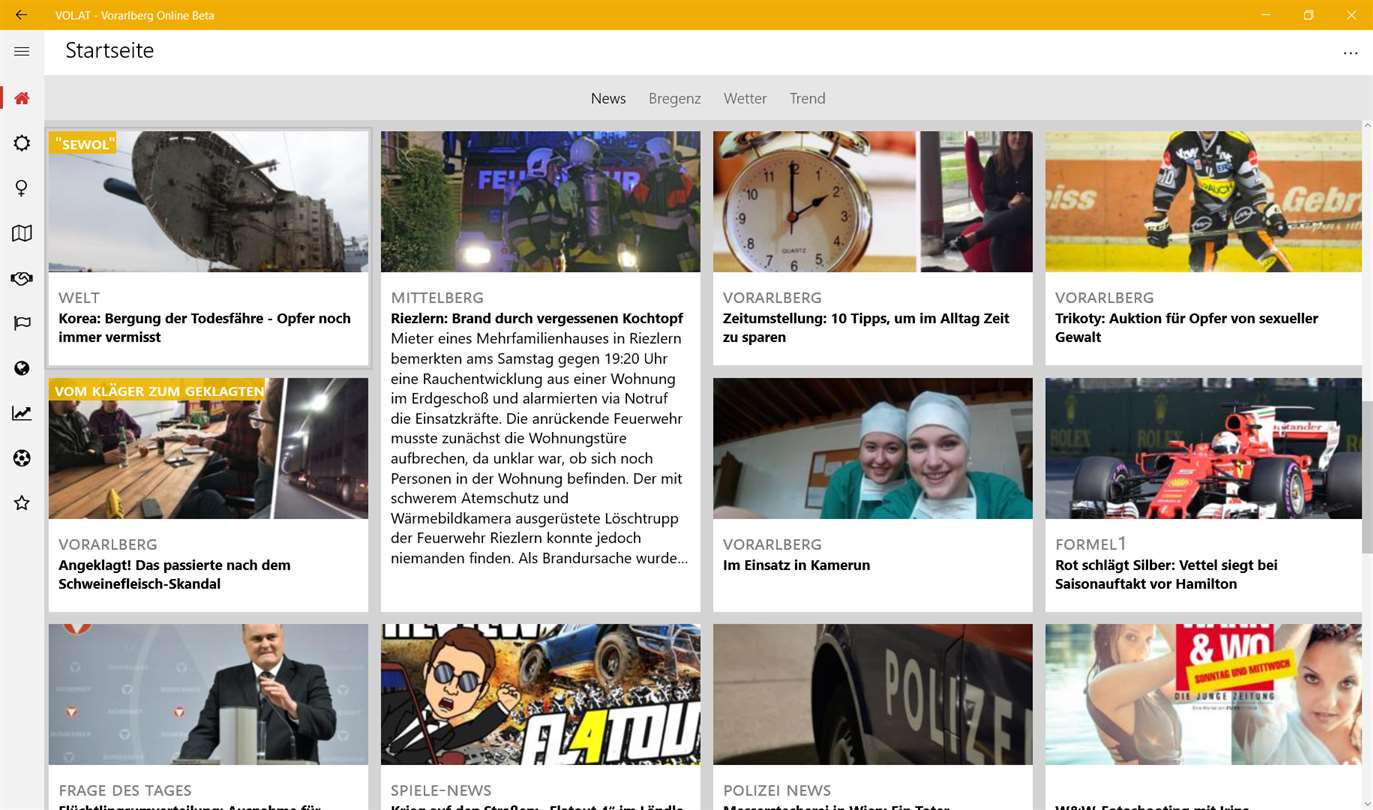Switch to the Trend tab
This screenshot has width=1373, height=810.
click(x=807, y=98)
